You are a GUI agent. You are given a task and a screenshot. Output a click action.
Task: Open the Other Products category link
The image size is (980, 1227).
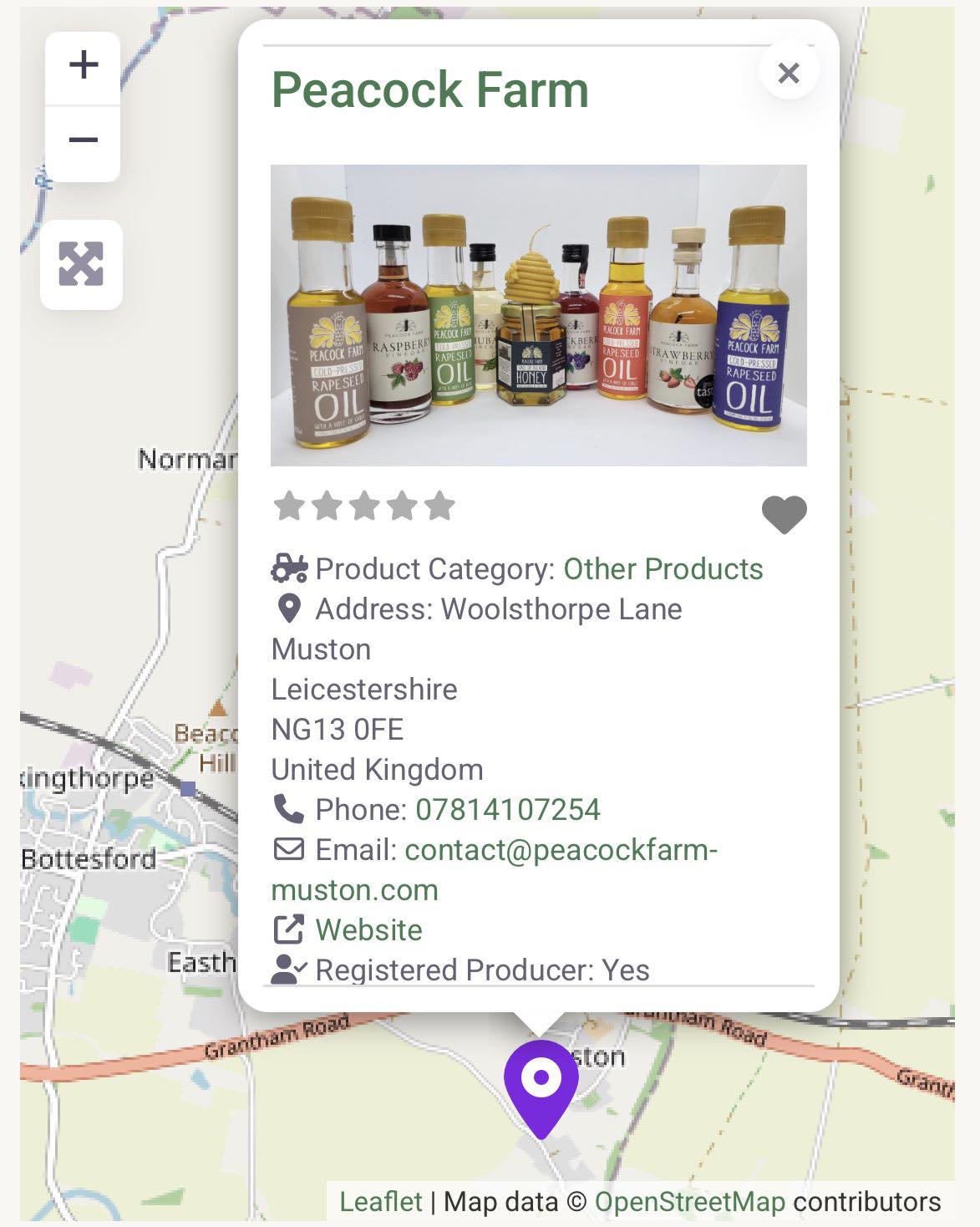(663, 569)
